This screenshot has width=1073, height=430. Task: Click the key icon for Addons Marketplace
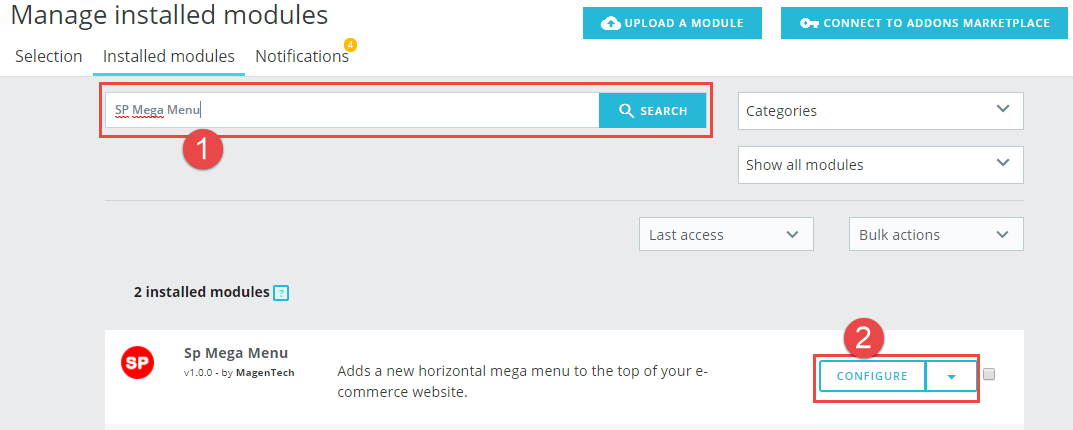click(810, 23)
